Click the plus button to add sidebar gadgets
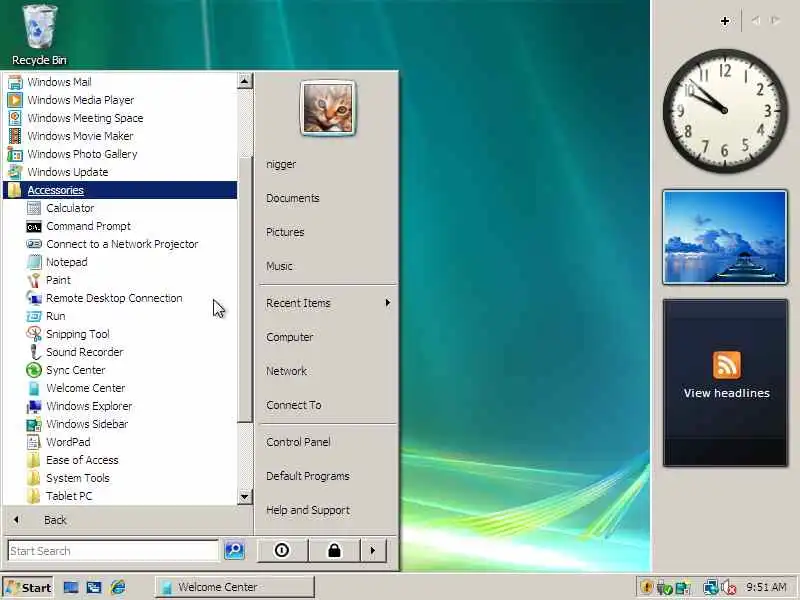This screenshot has width=800, height=600. pyautogui.click(x=725, y=21)
